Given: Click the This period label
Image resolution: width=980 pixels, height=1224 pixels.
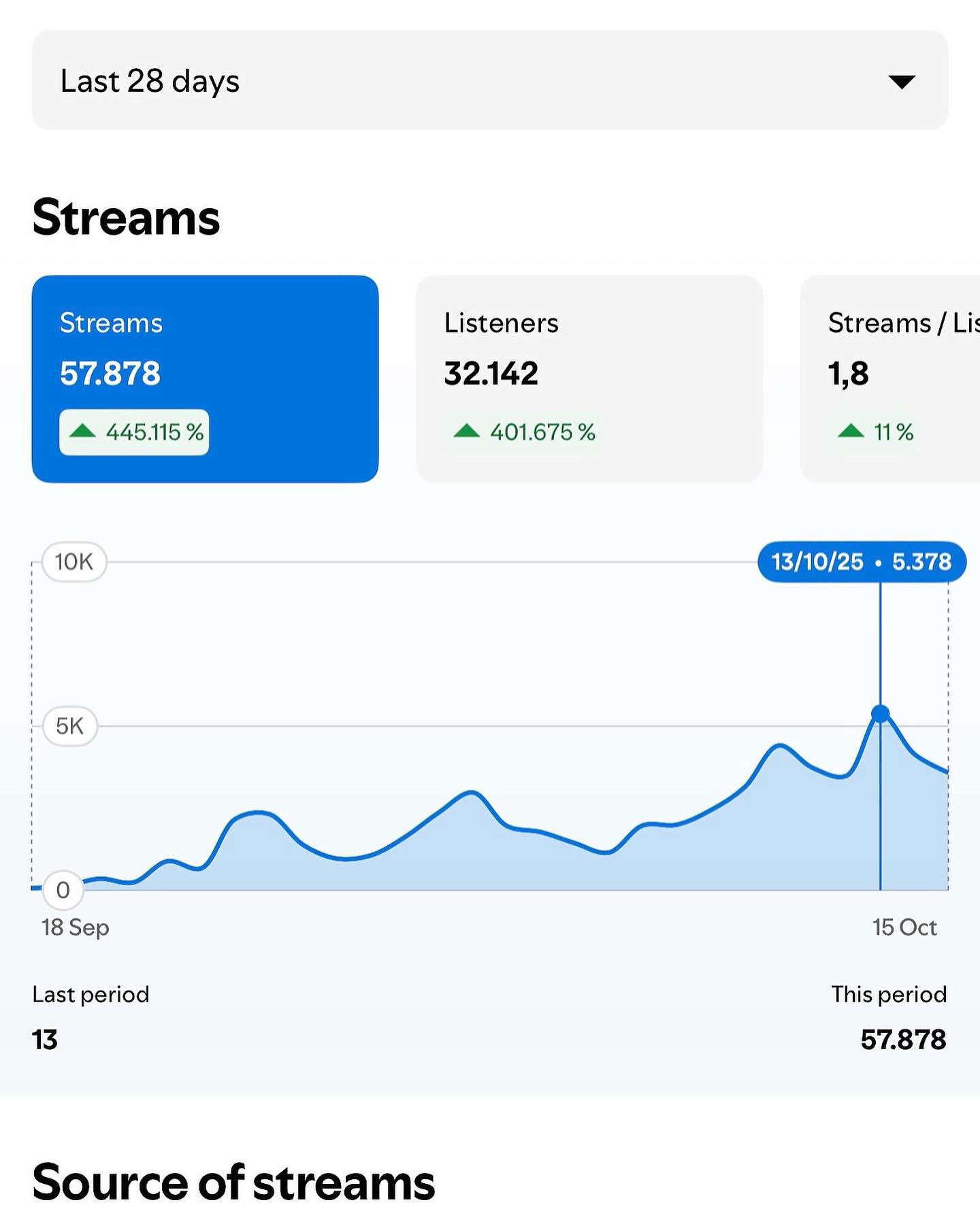Looking at the screenshot, I should tap(889, 995).
